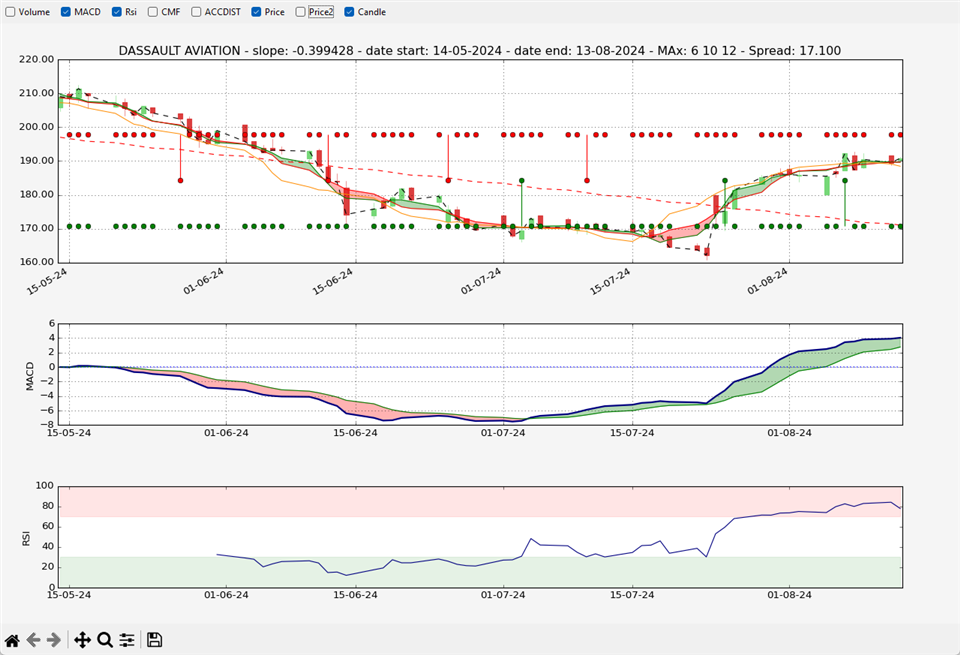960x655 pixels.
Task: Click the Home reset view icon
Action: (x=12, y=640)
